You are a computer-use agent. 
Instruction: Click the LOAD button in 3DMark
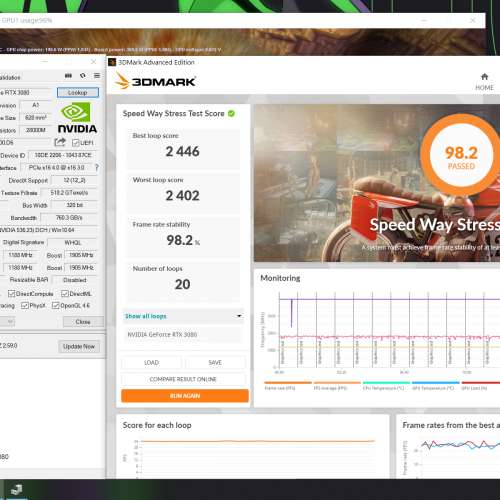151,363
